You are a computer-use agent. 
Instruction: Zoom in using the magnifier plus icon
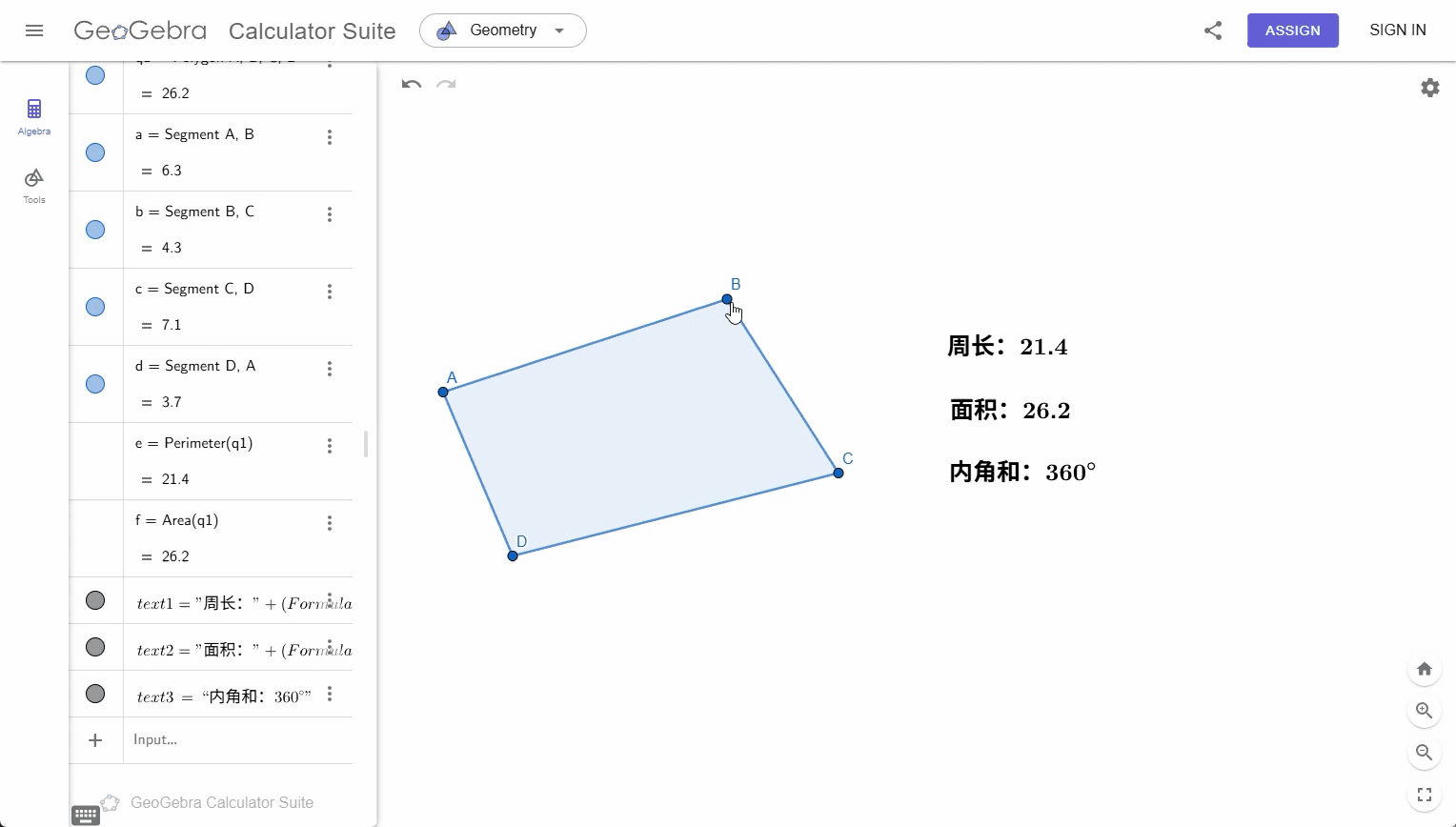1424,711
